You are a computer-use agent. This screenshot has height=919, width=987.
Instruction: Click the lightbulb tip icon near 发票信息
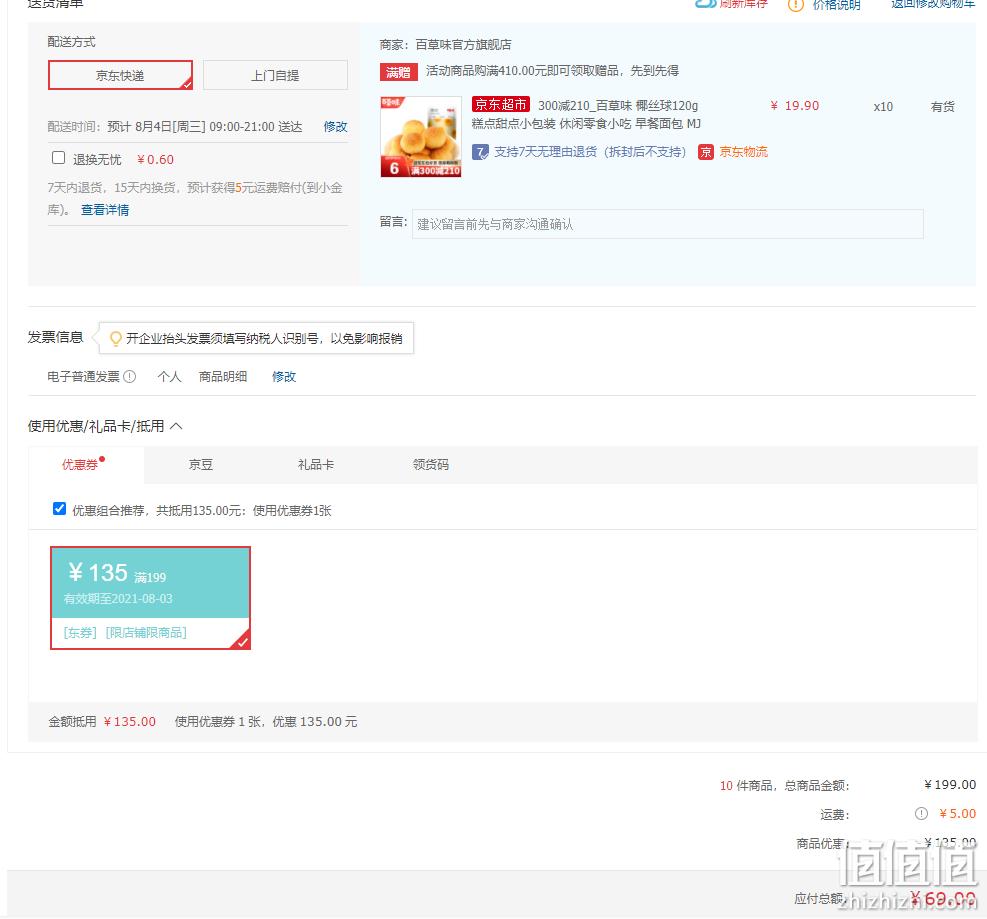pos(115,339)
